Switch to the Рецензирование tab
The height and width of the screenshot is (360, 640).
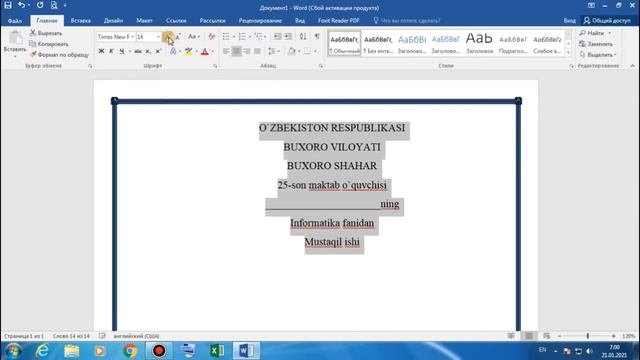click(260, 20)
